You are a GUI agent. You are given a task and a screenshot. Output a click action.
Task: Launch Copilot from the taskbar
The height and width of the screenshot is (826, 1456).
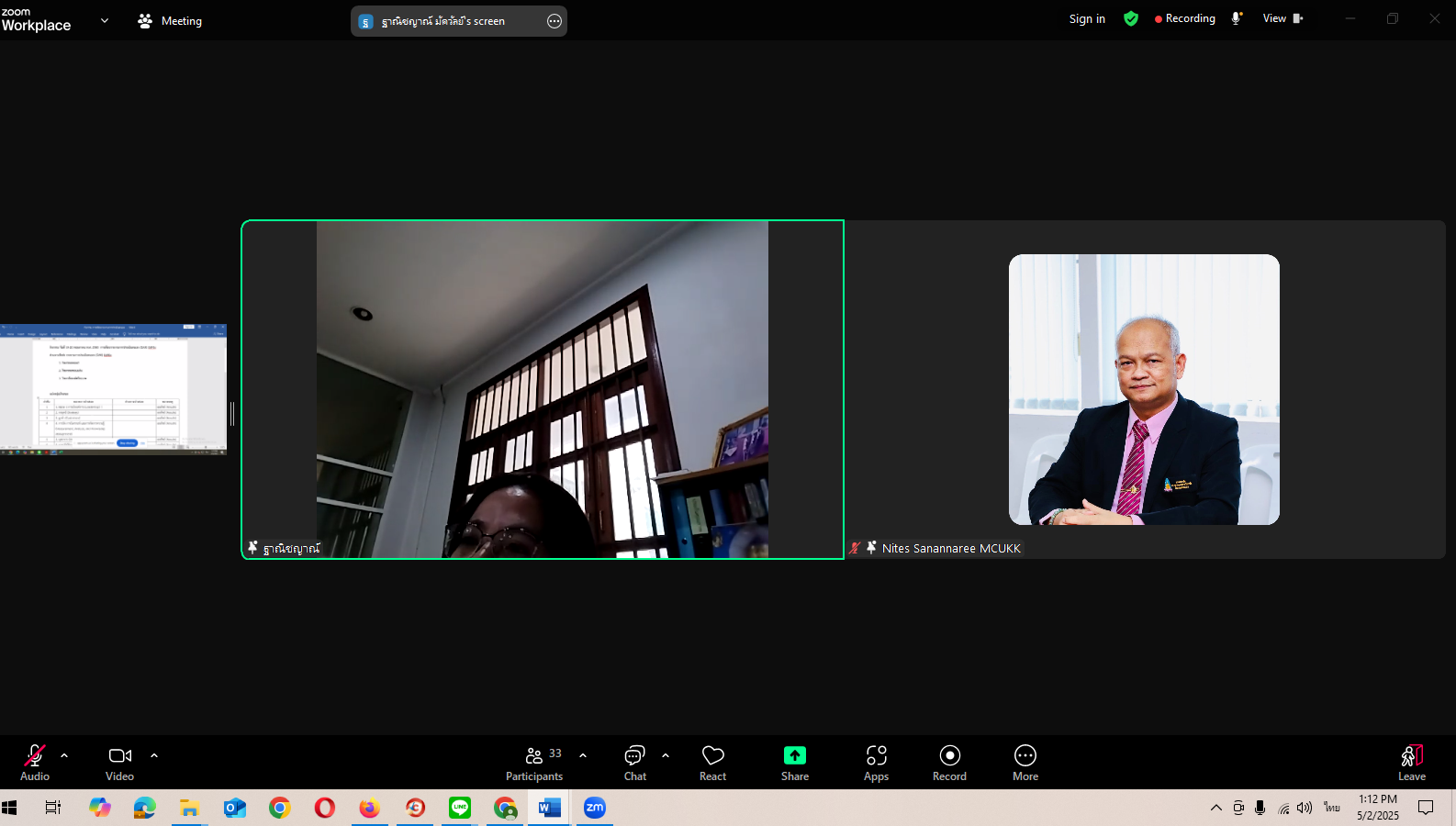pos(100,808)
